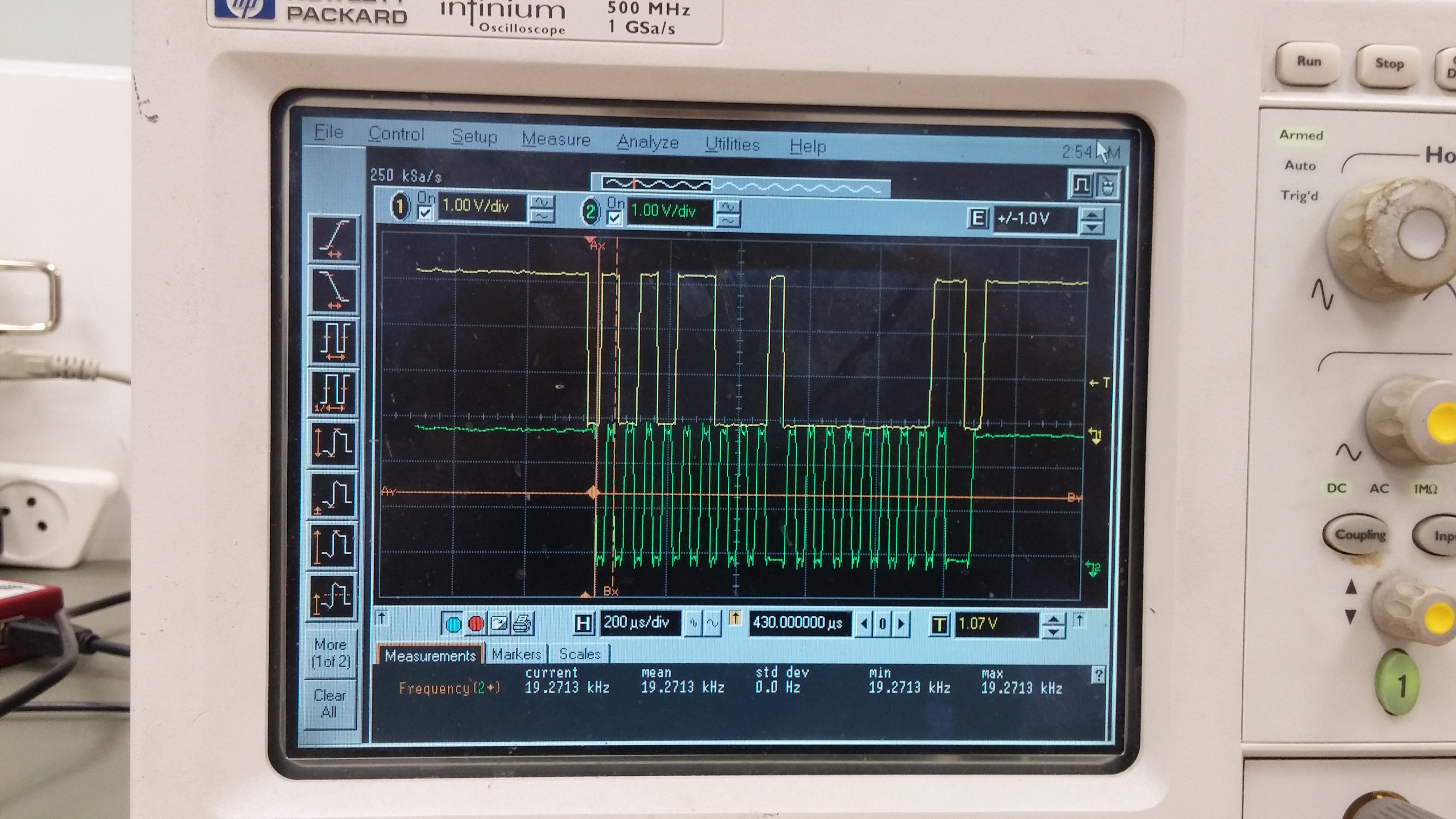Select the rise time measurement icon

pos(334,239)
